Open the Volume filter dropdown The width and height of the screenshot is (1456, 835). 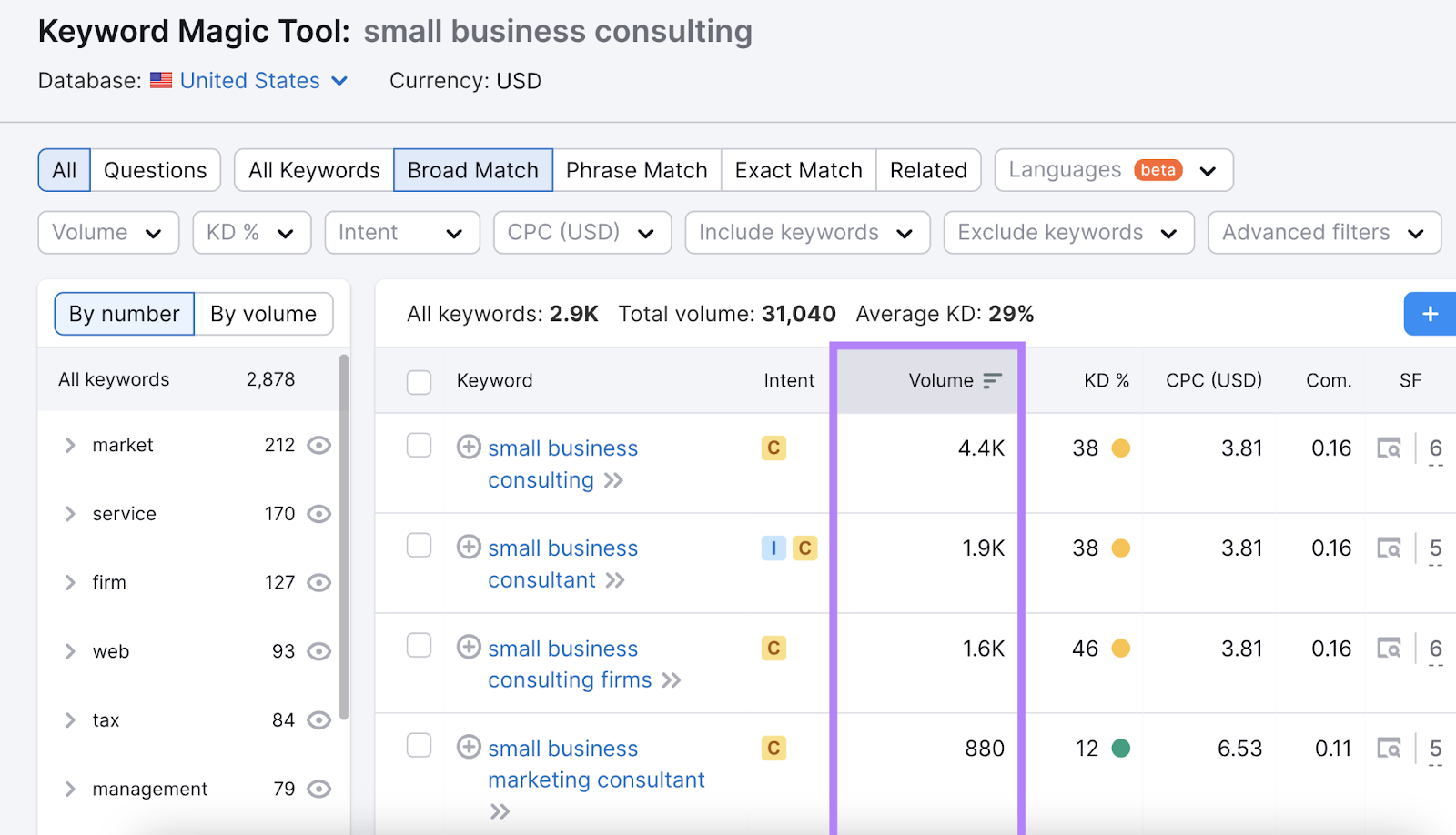click(x=108, y=233)
